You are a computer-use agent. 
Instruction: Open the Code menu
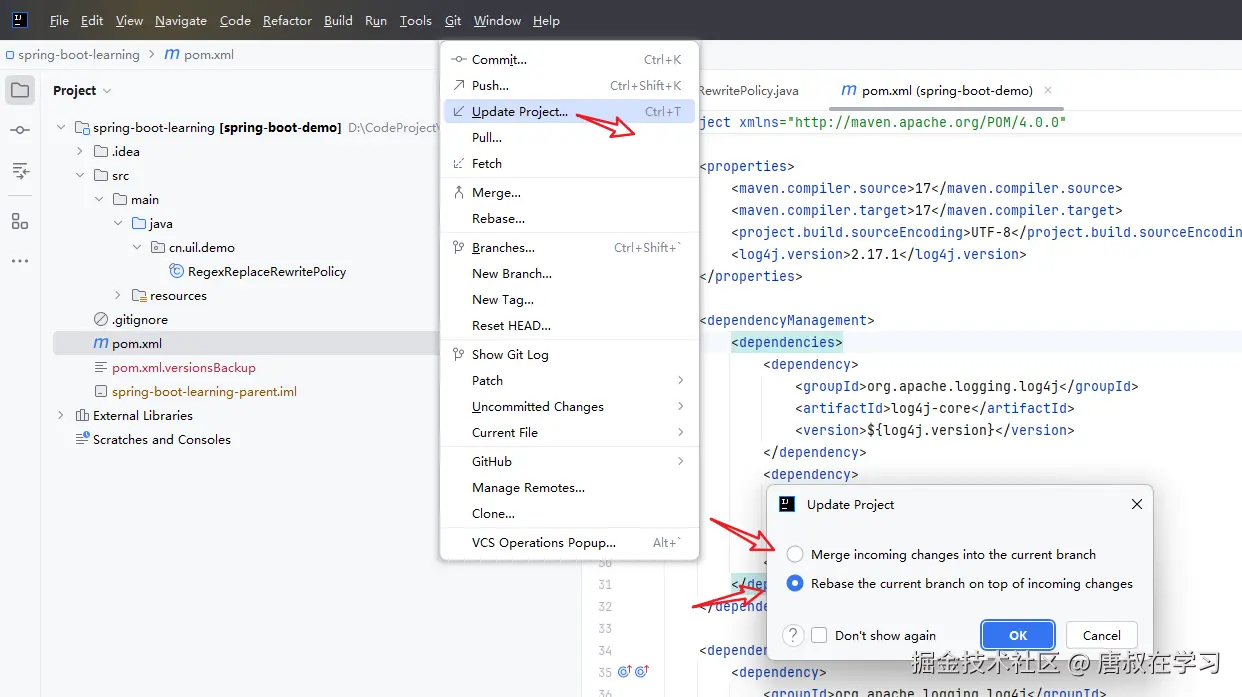(235, 20)
